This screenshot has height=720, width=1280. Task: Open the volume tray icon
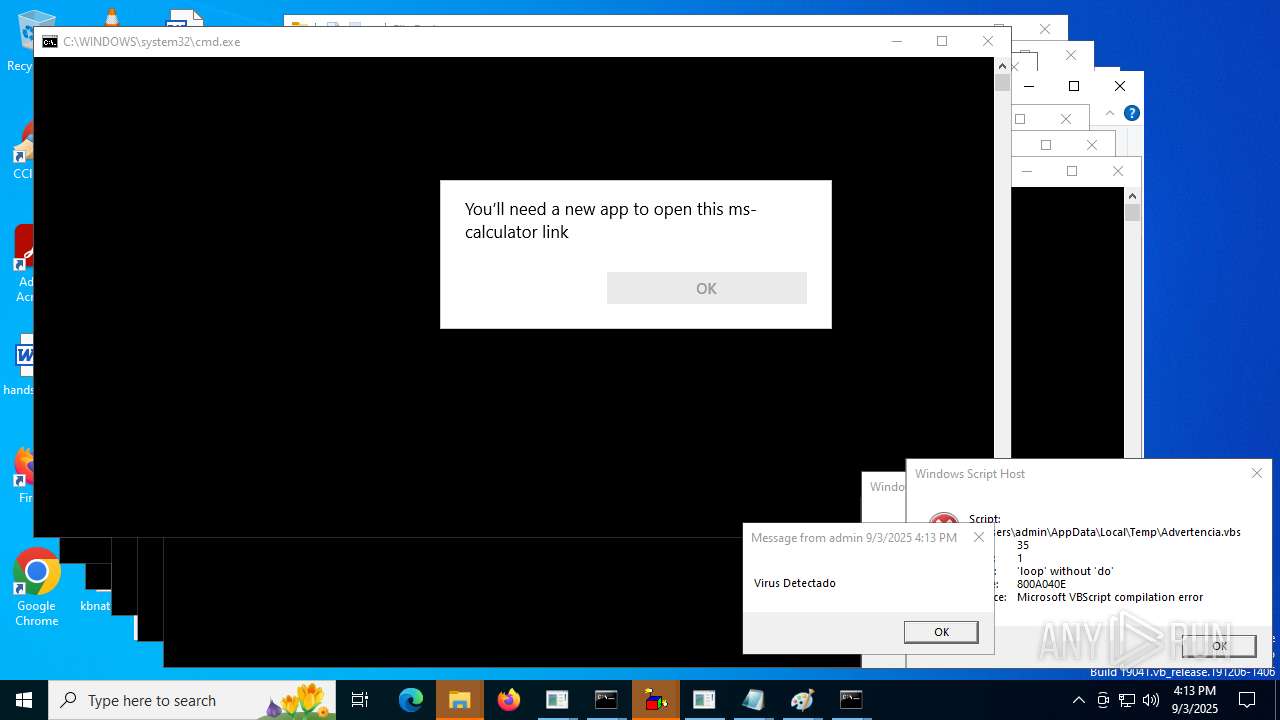click(x=1151, y=700)
